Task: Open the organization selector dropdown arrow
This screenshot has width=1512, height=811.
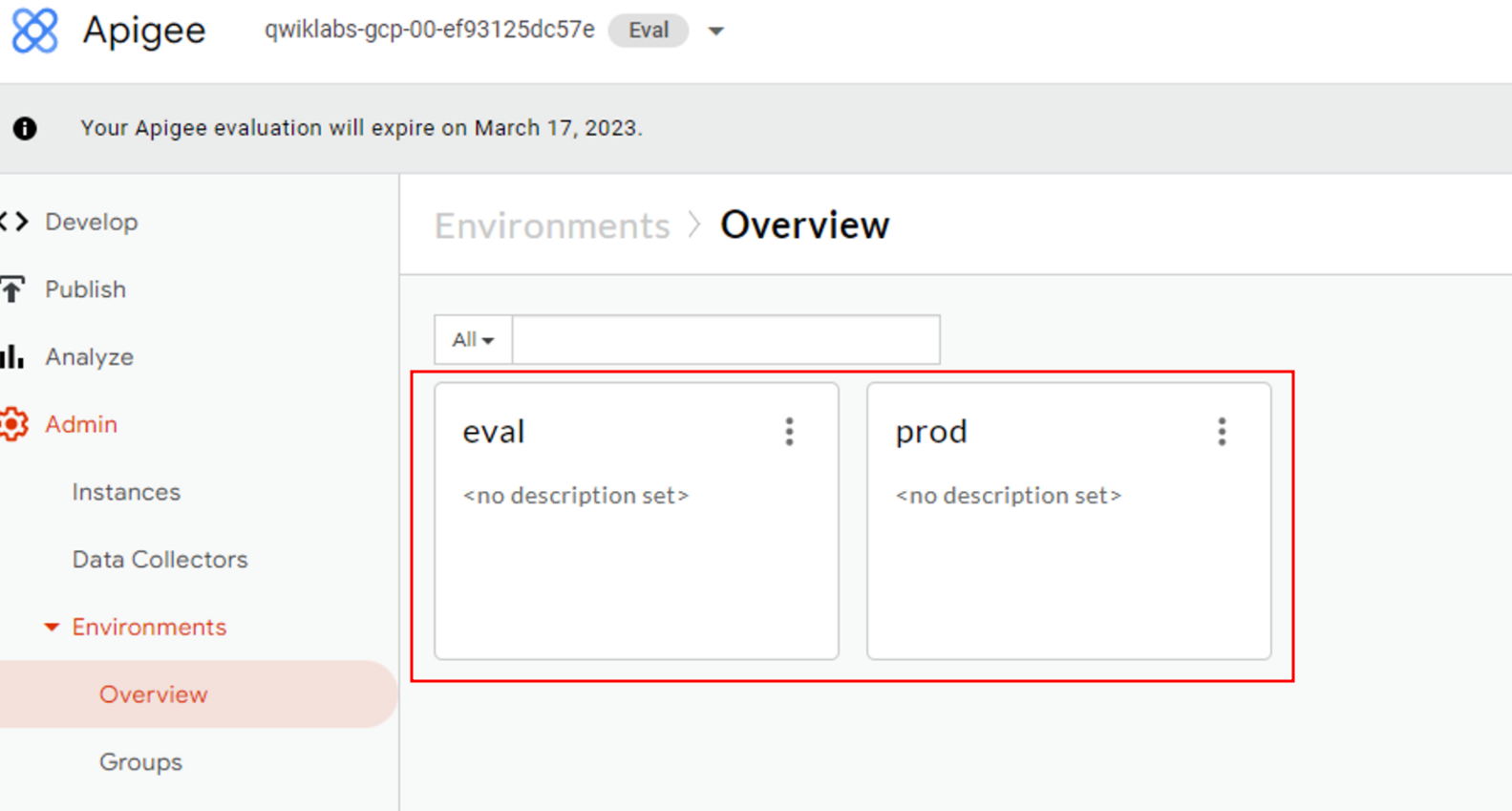Action: point(715,32)
